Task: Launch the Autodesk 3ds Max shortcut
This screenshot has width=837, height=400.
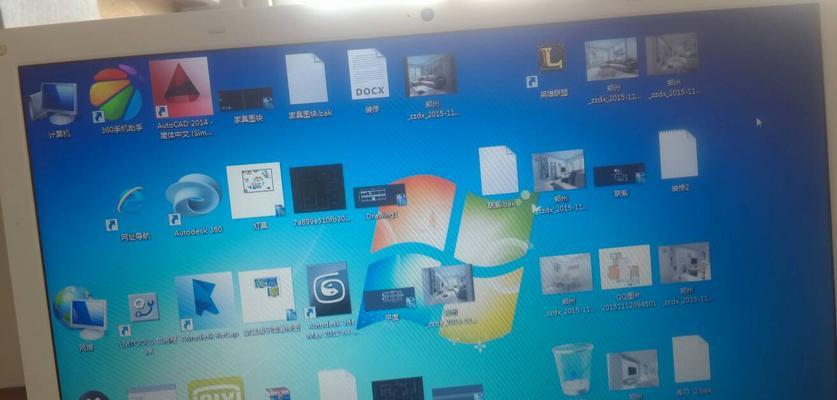Action: (x=329, y=289)
